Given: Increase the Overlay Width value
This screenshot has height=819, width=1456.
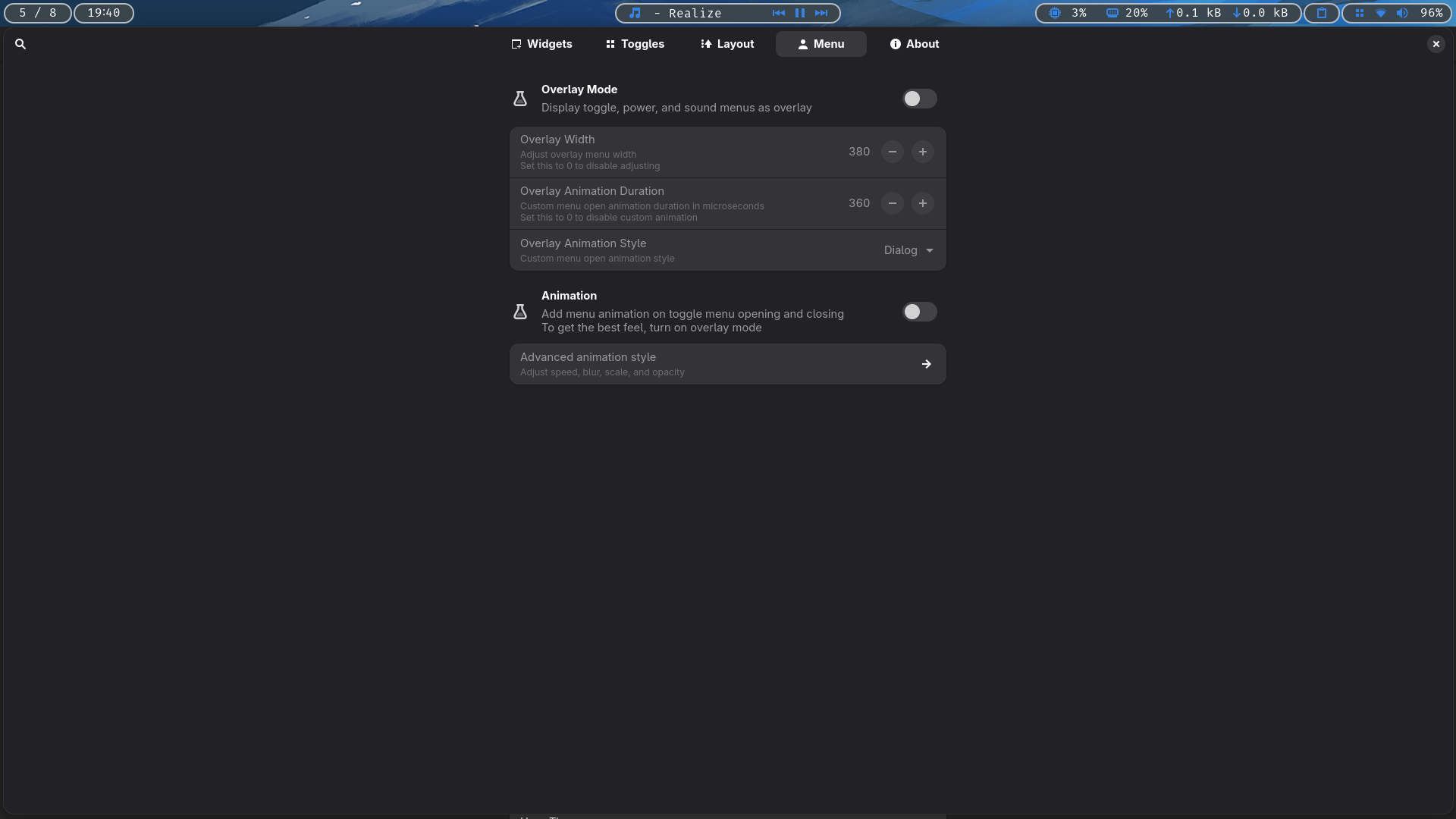Looking at the screenshot, I should (x=922, y=152).
